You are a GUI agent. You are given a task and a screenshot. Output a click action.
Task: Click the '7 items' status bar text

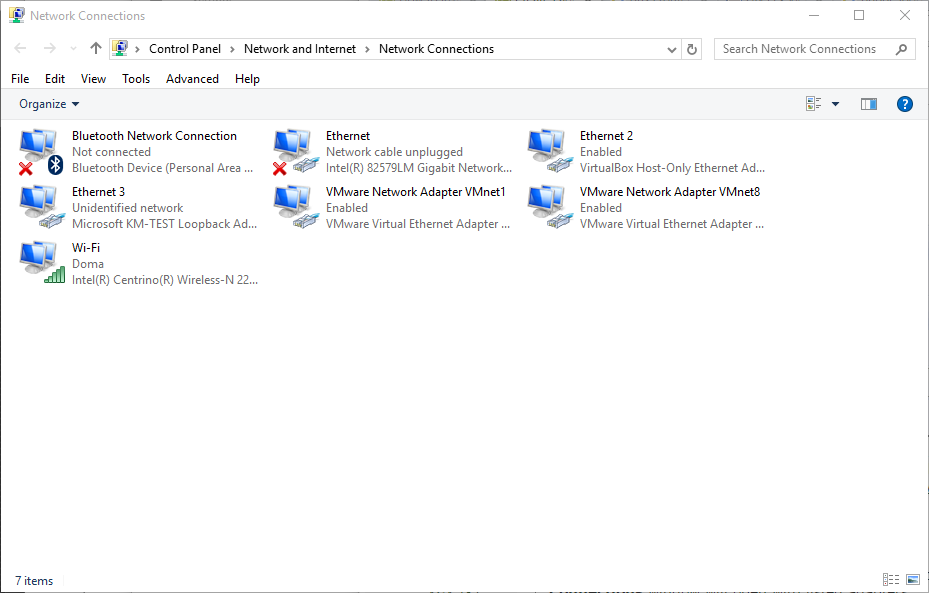click(x=34, y=581)
